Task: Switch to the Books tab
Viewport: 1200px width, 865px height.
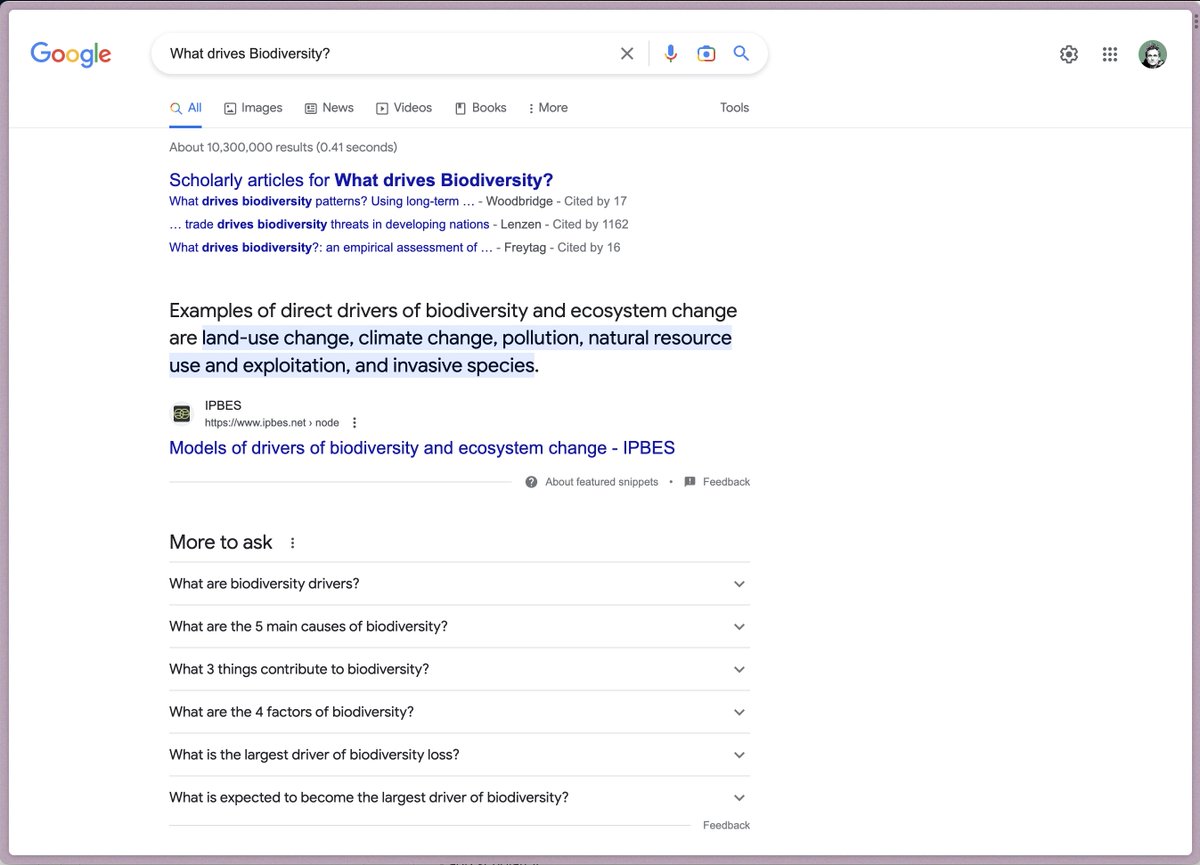Action: pos(481,108)
